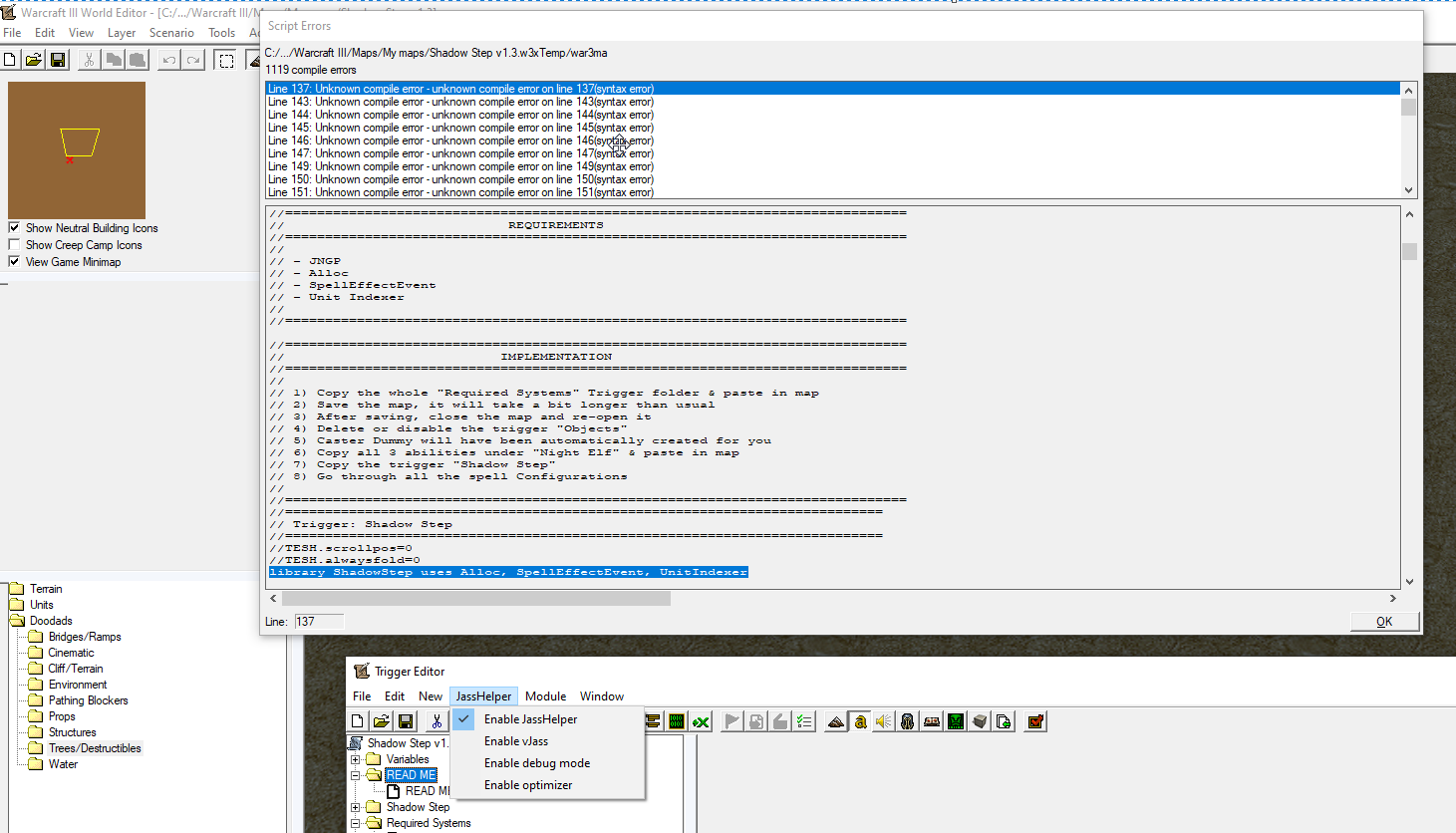
Task: Expand the Shadow Step folder in trigger tree
Action: [356, 807]
